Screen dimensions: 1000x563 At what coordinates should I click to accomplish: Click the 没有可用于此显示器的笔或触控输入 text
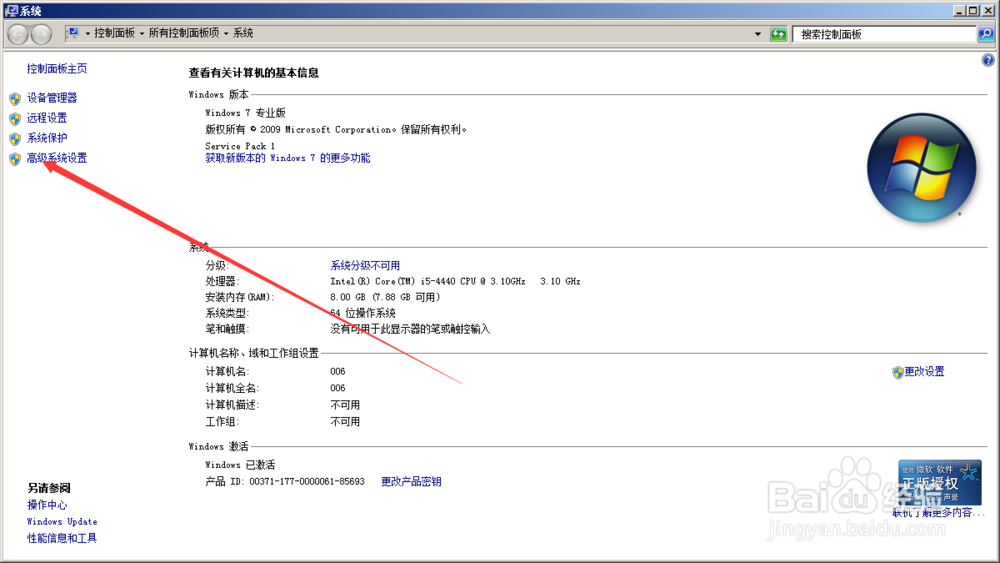(410, 329)
